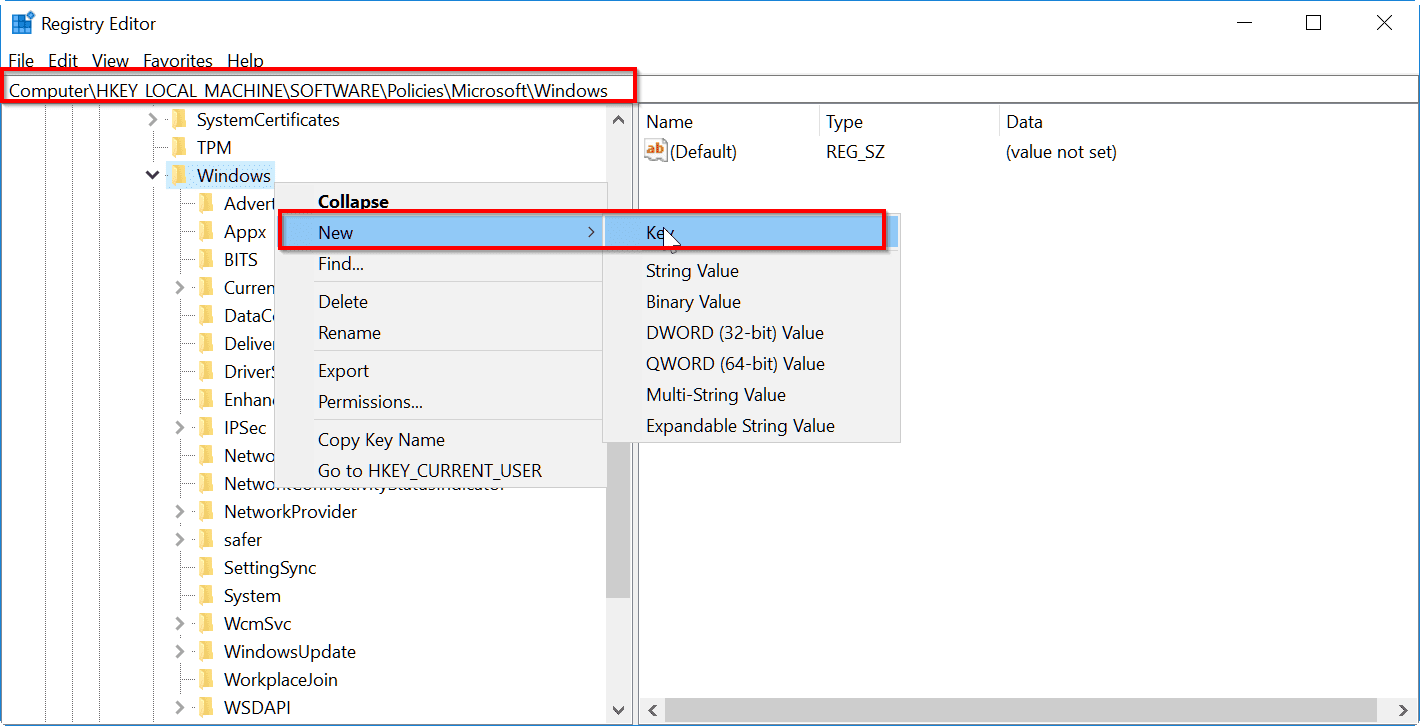Open the Help menu
The width and height of the screenshot is (1420, 726).
pyautogui.click(x=245, y=61)
